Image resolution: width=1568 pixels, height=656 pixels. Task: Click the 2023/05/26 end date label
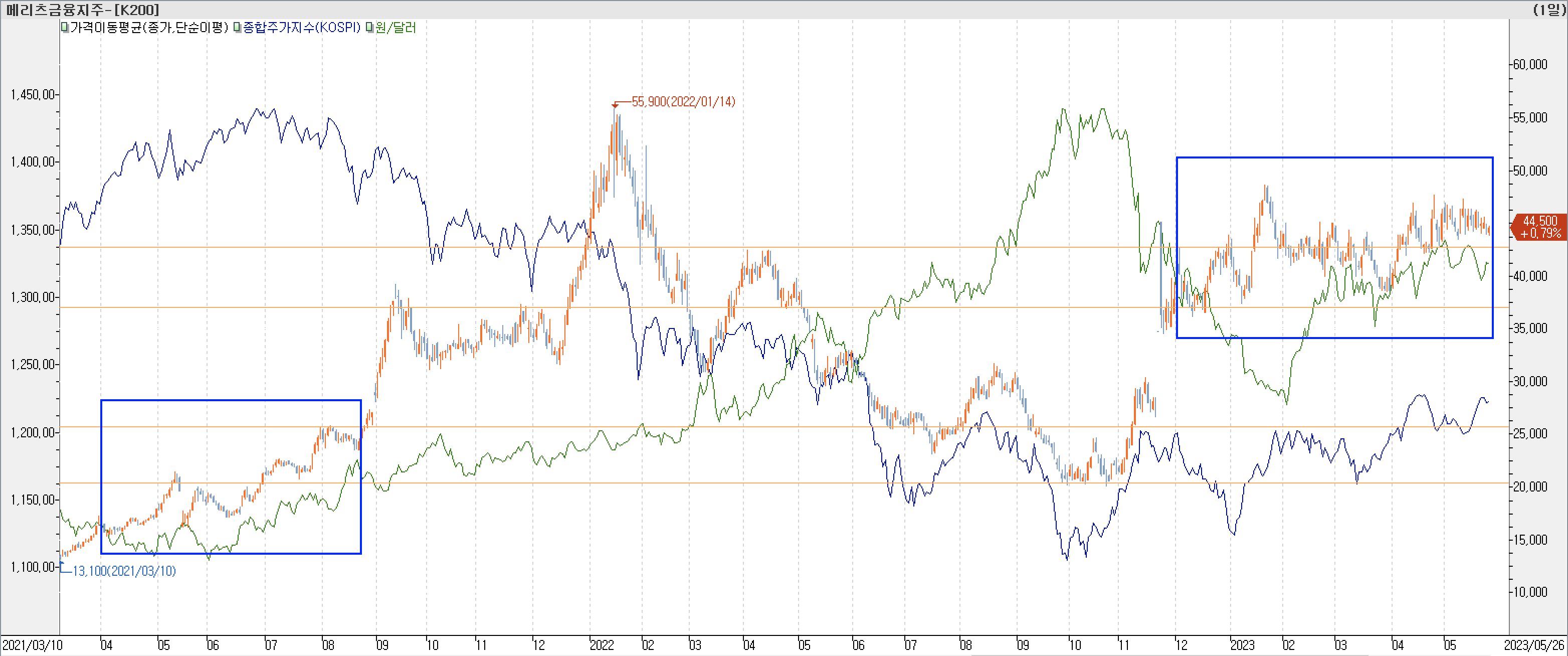pyautogui.click(x=1534, y=645)
